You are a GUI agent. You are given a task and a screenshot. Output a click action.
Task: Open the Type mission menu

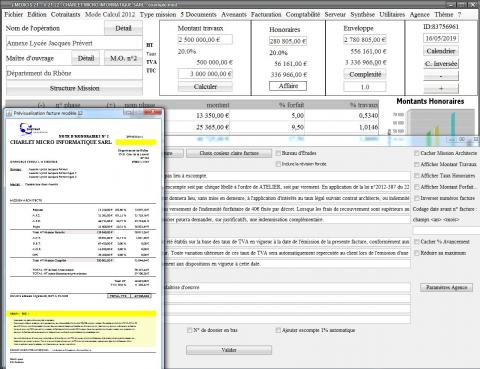(x=158, y=15)
